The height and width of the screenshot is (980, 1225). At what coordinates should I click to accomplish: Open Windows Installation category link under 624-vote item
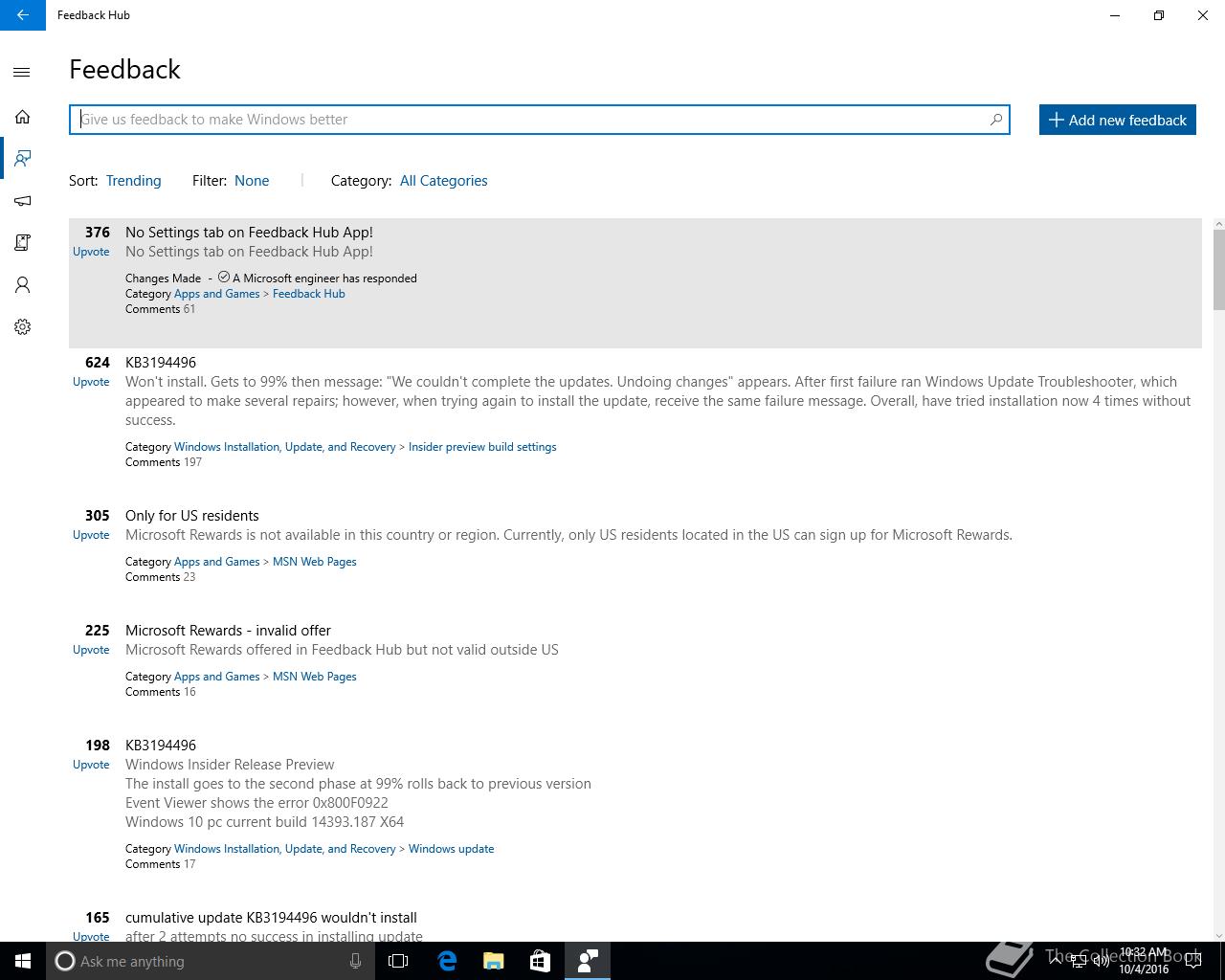[x=284, y=447]
